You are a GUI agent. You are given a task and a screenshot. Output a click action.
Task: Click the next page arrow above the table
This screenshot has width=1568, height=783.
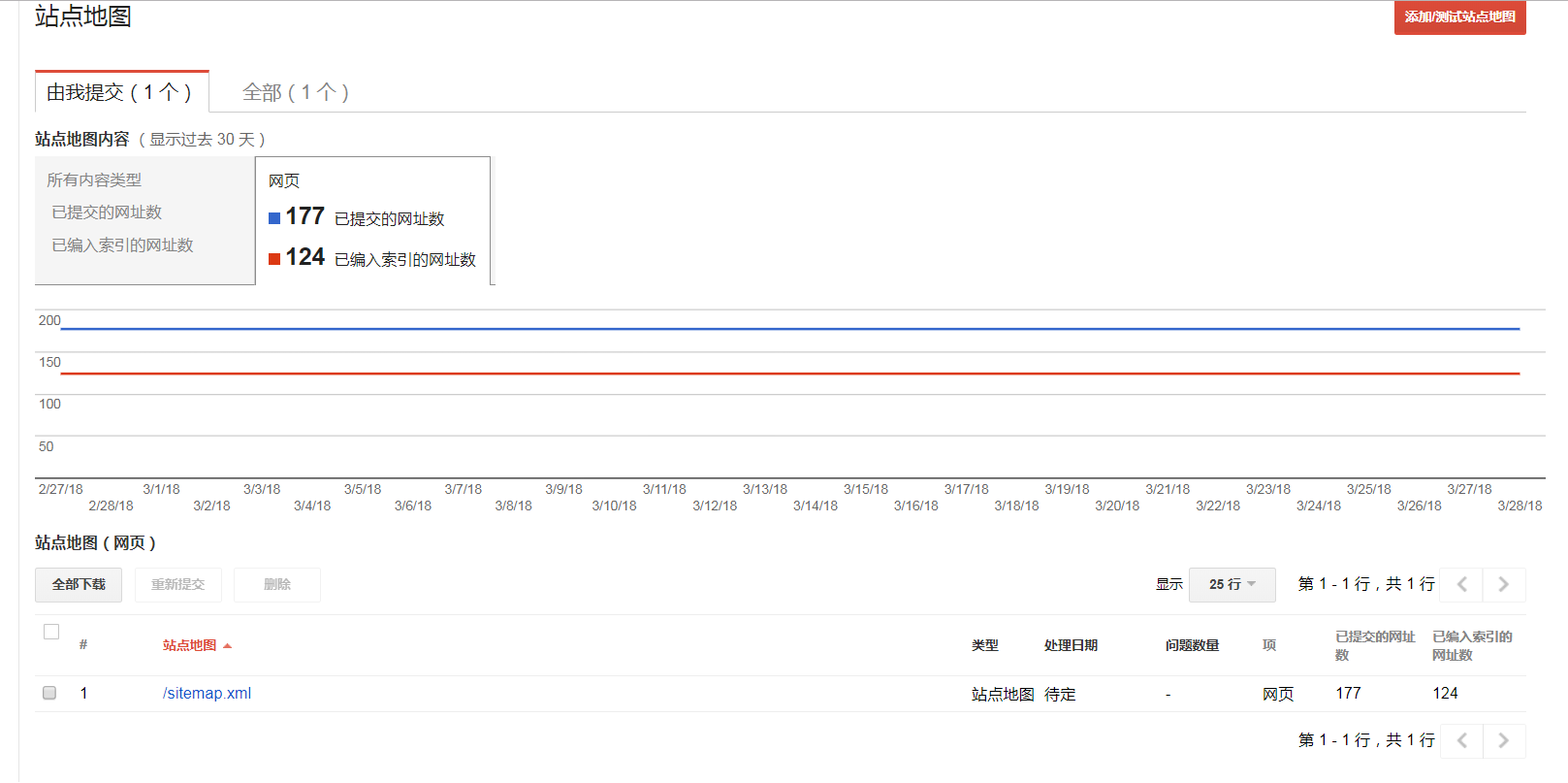[x=1504, y=584]
